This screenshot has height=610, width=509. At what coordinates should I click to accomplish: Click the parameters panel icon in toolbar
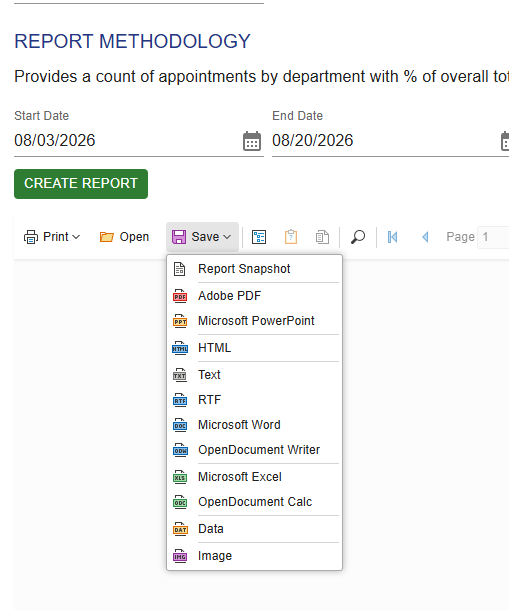[x=259, y=237]
